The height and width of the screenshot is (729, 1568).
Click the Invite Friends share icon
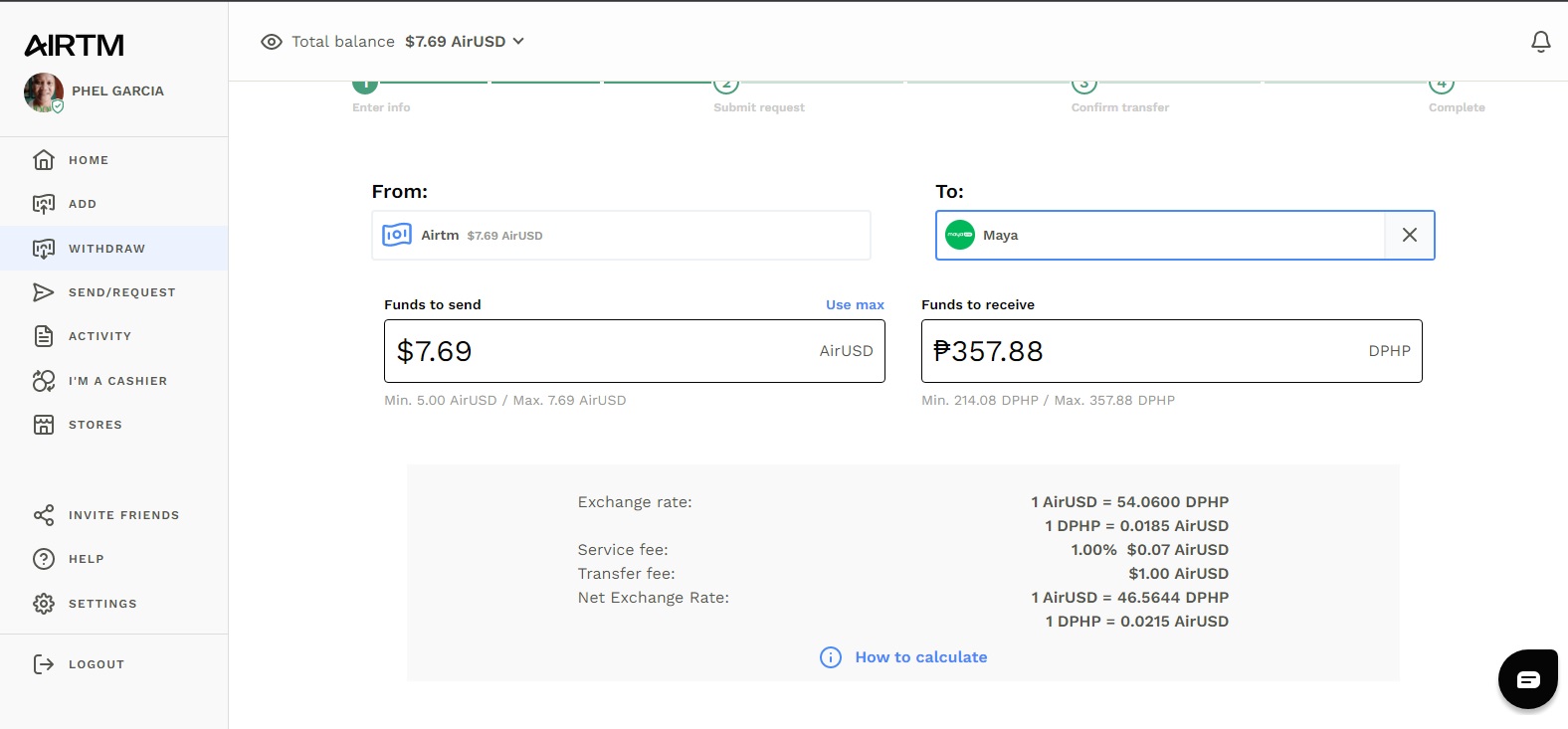[44, 515]
